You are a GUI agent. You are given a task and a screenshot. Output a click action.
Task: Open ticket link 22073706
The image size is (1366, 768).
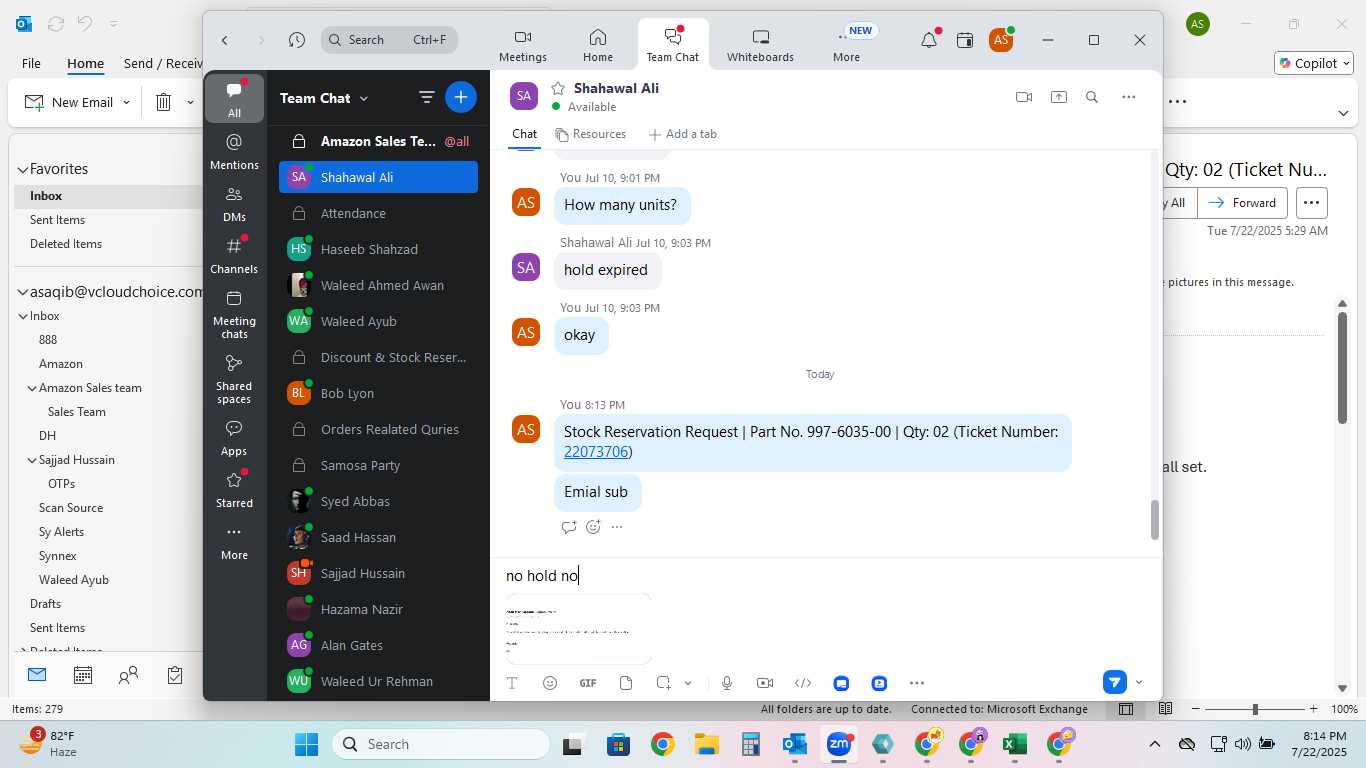point(596,452)
